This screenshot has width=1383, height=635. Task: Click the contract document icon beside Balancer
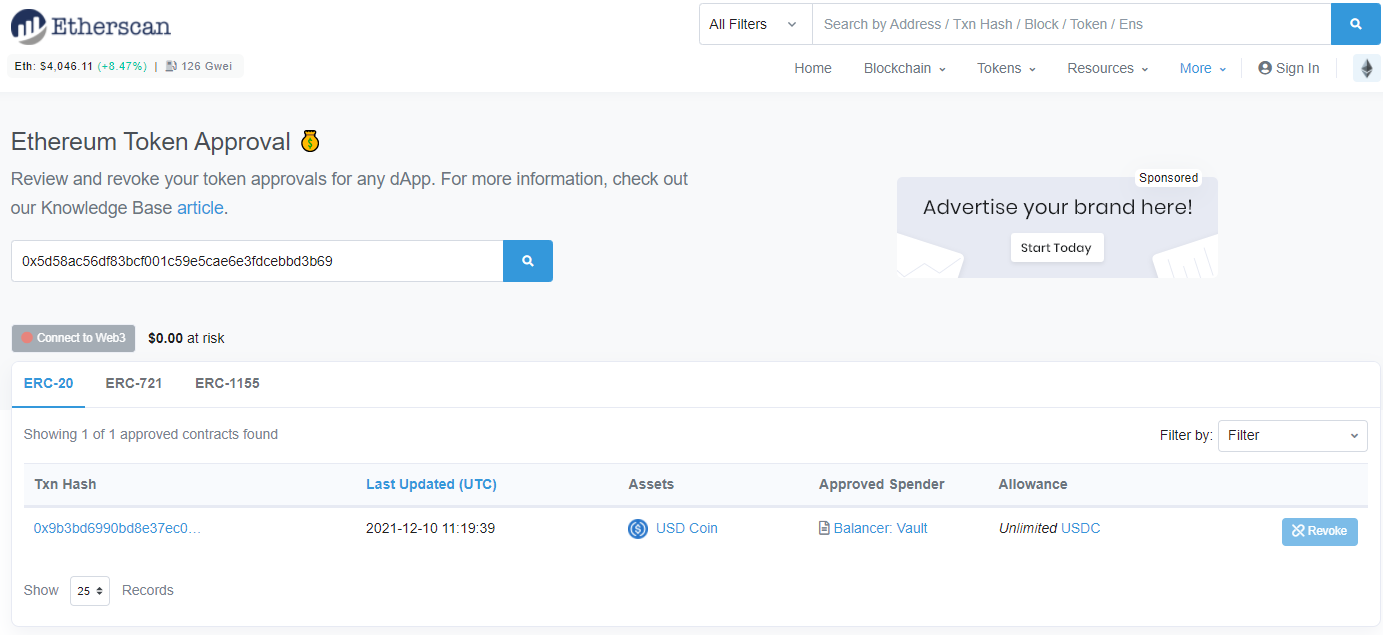tap(824, 529)
